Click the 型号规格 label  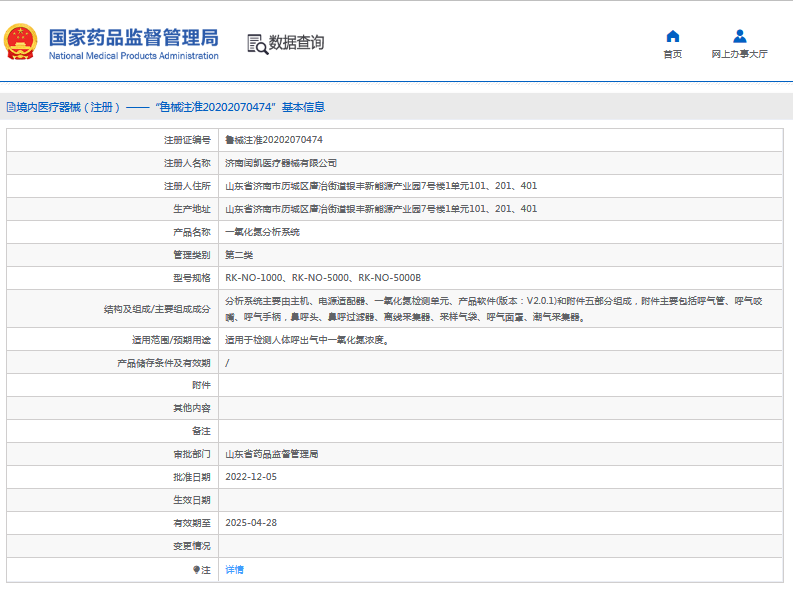(192, 278)
